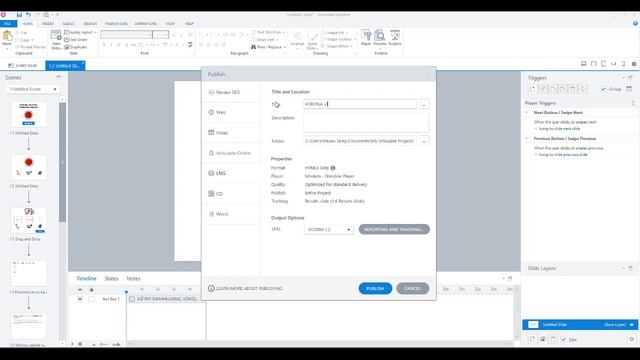Click the variables icon in Triggers panel
The width and height of the screenshot is (640, 360).
click(629, 89)
